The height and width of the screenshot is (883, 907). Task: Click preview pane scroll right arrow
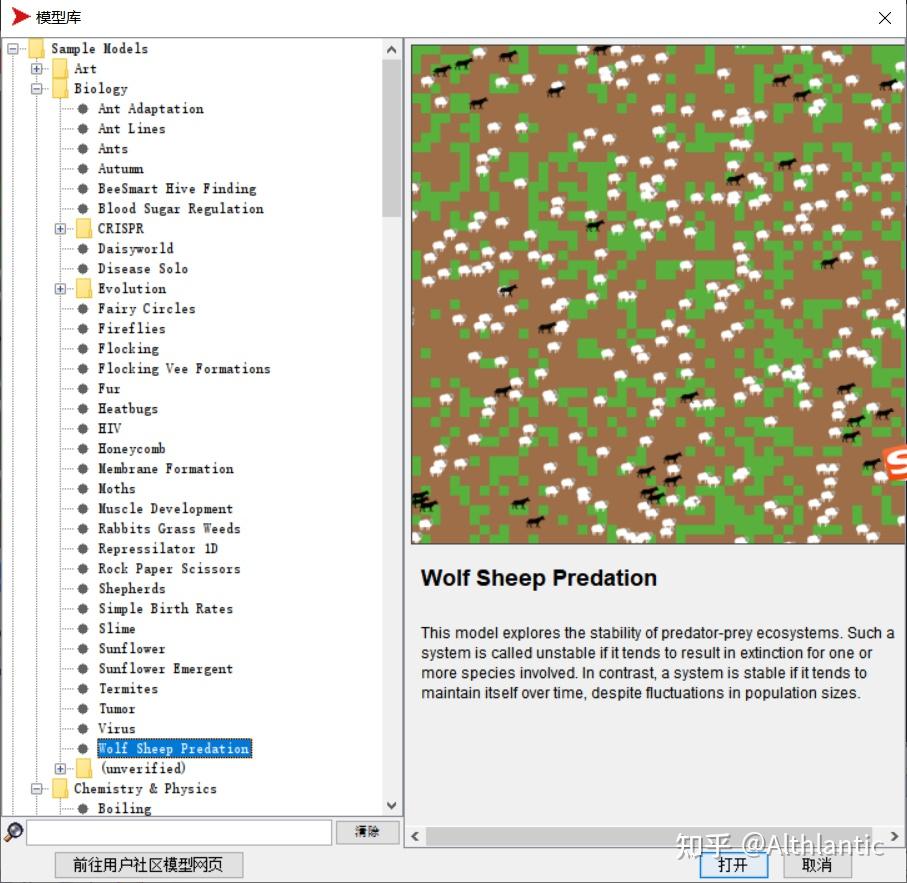click(x=895, y=836)
